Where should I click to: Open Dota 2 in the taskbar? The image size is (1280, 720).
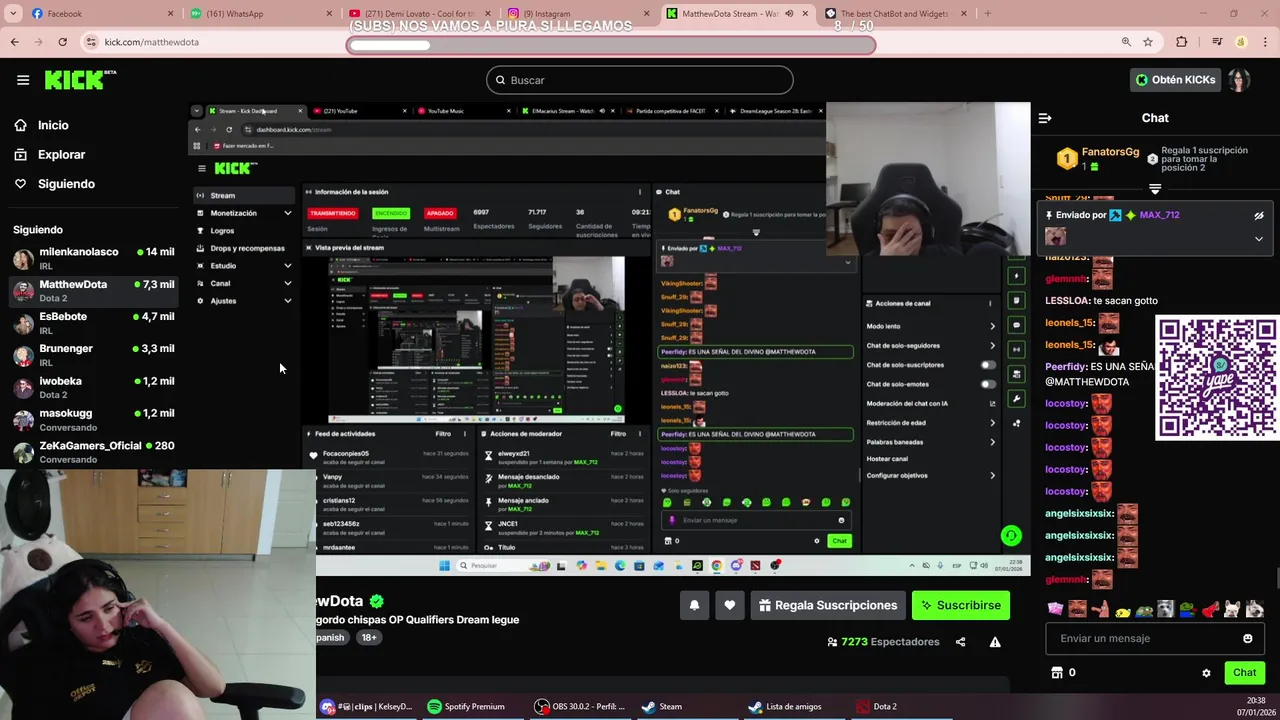[x=876, y=707]
